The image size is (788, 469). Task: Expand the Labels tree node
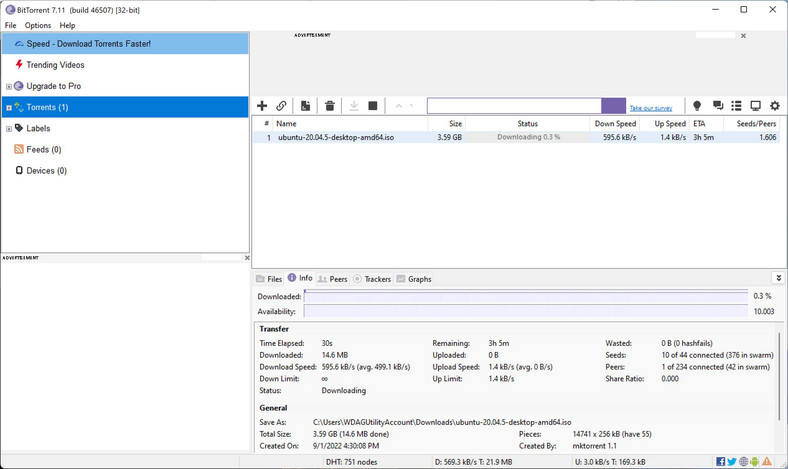9,129
